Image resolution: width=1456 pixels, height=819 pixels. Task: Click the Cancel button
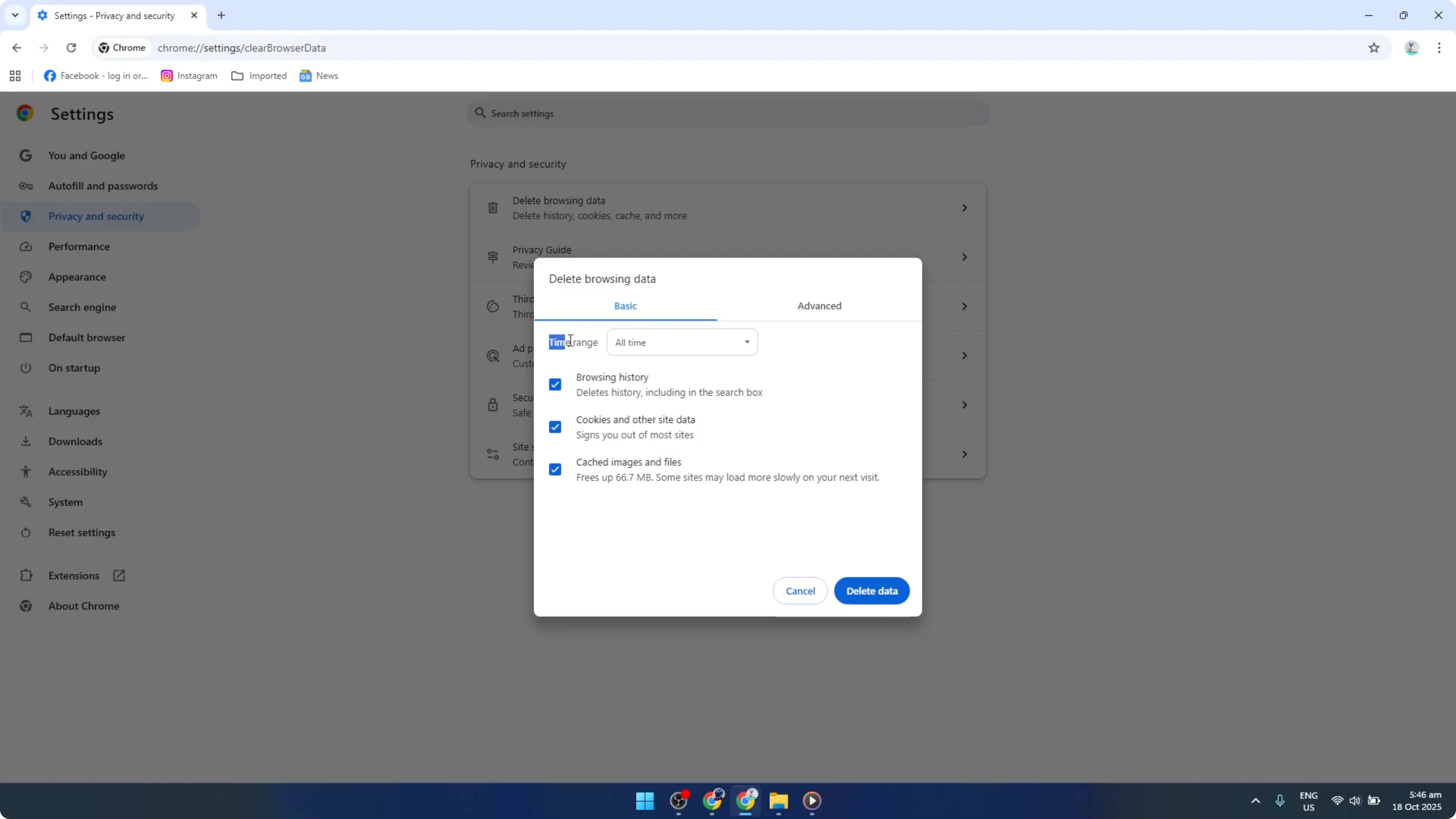(800, 591)
